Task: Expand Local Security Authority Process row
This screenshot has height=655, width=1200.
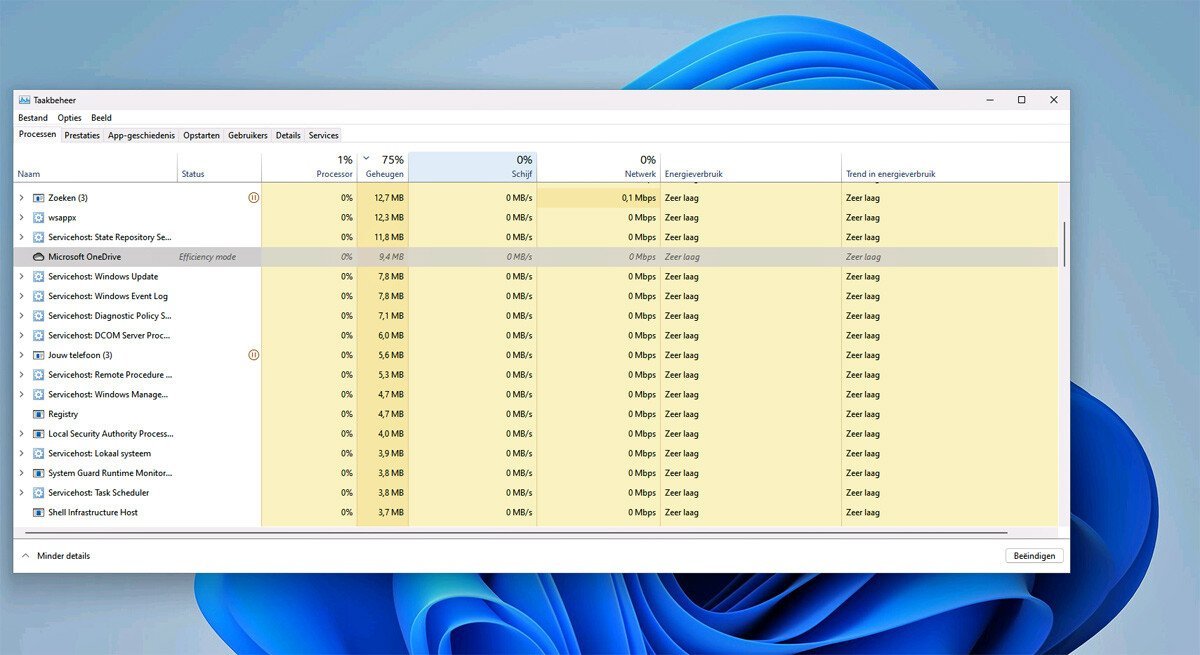Action: click(21, 434)
